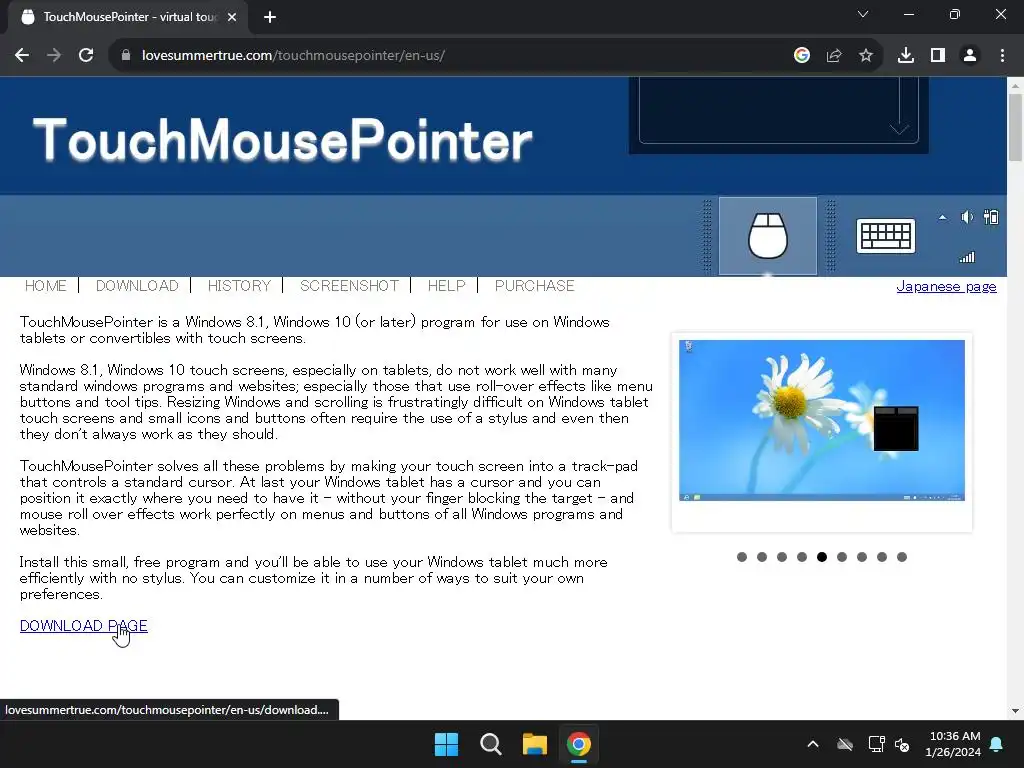The width and height of the screenshot is (1024, 768).
Task: Open a new tab with plus button
Action: (x=270, y=17)
